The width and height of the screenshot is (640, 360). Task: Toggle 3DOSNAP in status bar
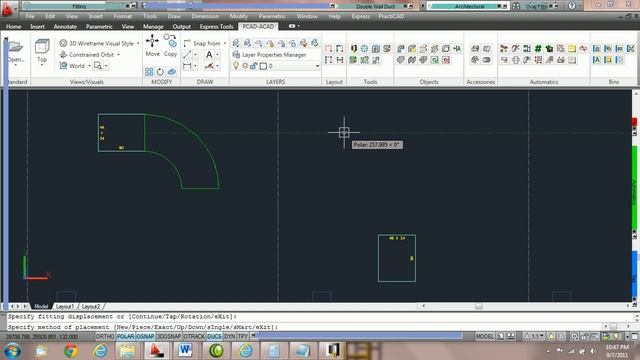(169, 336)
